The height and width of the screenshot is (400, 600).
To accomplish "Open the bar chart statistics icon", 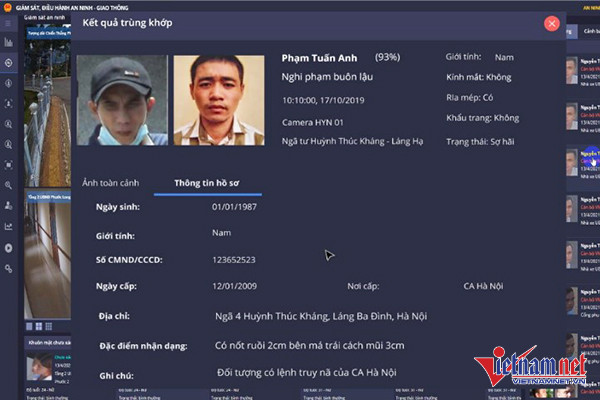I will coord(8,42).
